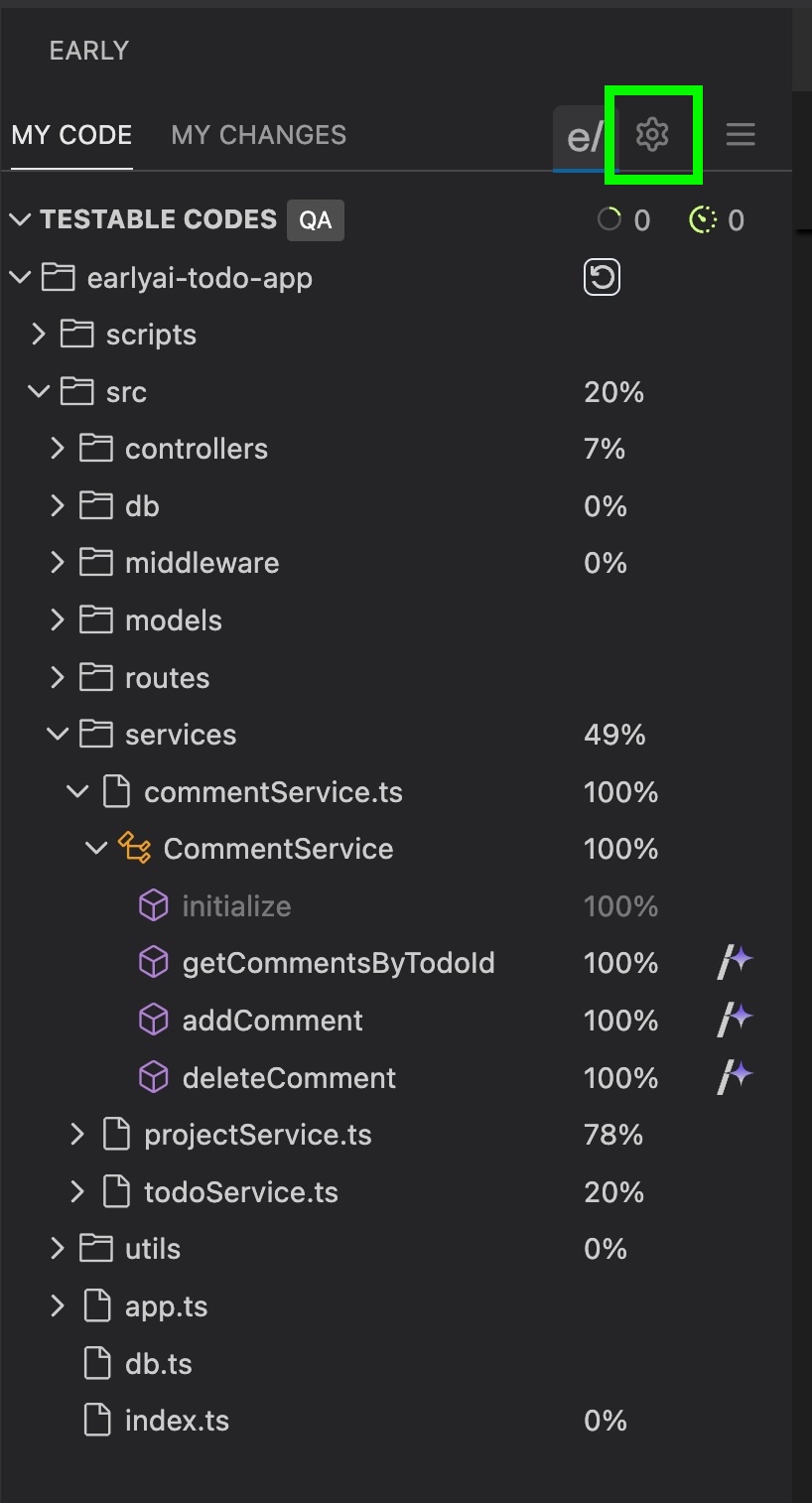Screen dimensions: 812x1503
Task: Open the highlighted settings gear icon
Action: coord(652,135)
